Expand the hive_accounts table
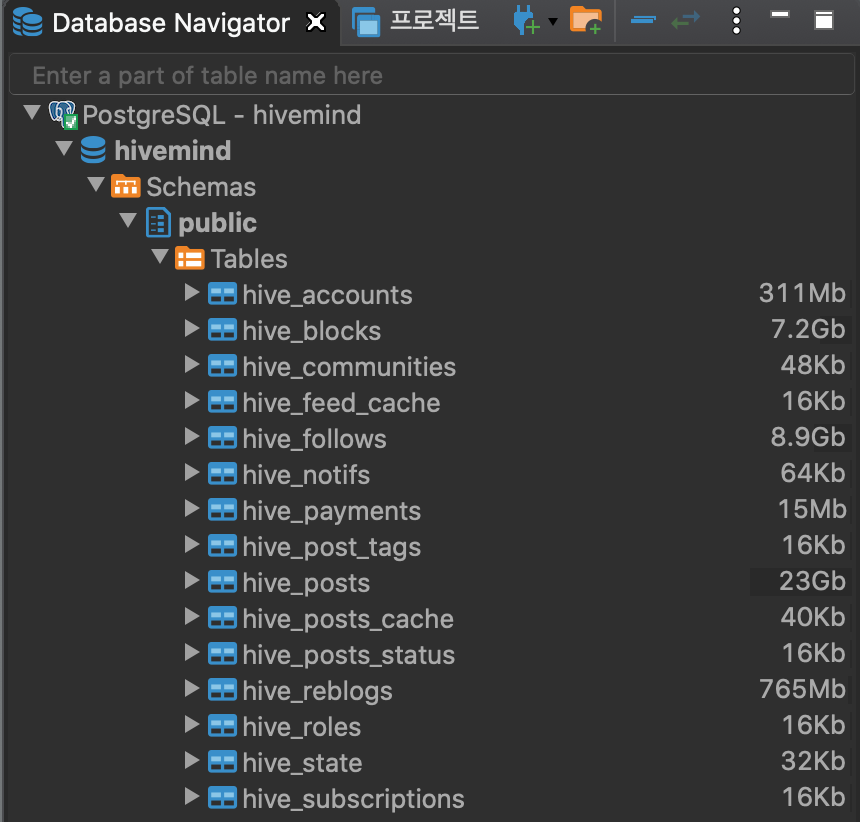 191,292
